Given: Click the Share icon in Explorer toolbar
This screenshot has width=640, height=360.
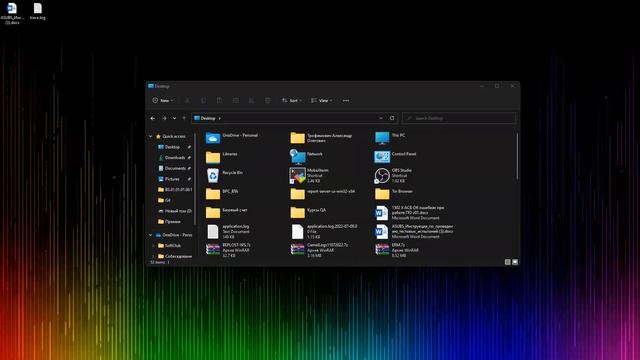Looking at the screenshot, I should 251,100.
